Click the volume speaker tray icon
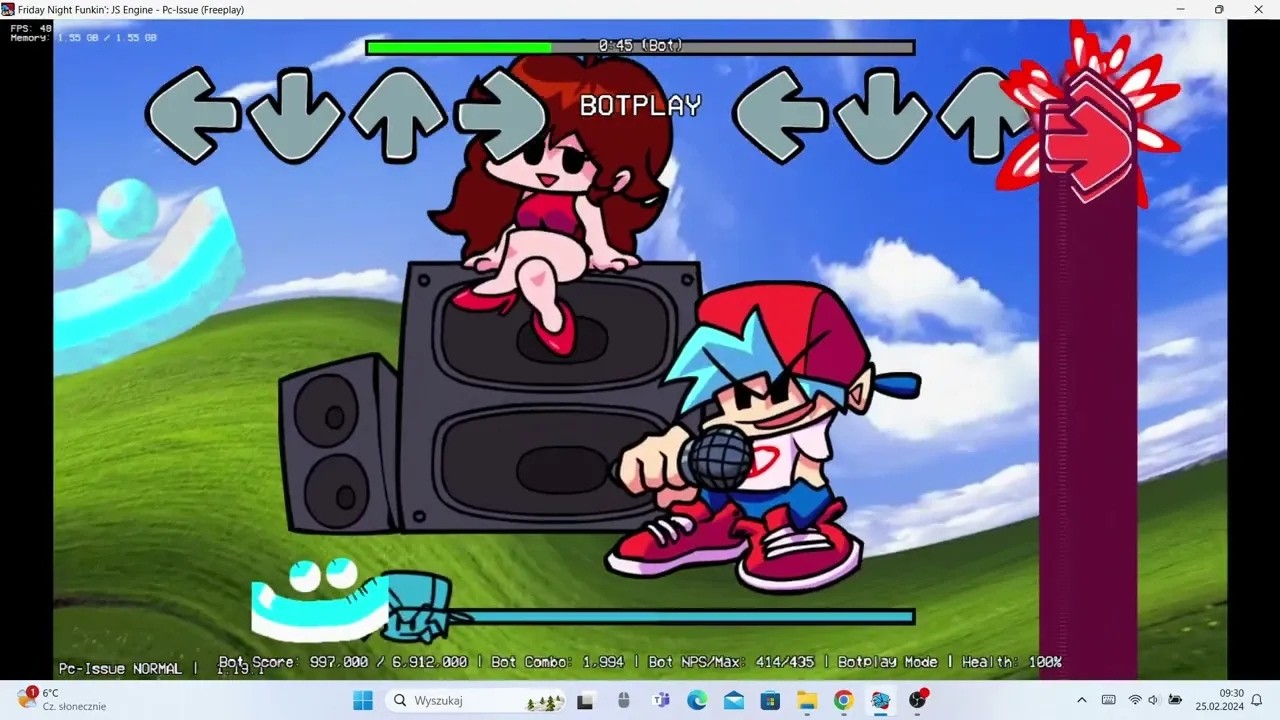 coord(1153,700)
